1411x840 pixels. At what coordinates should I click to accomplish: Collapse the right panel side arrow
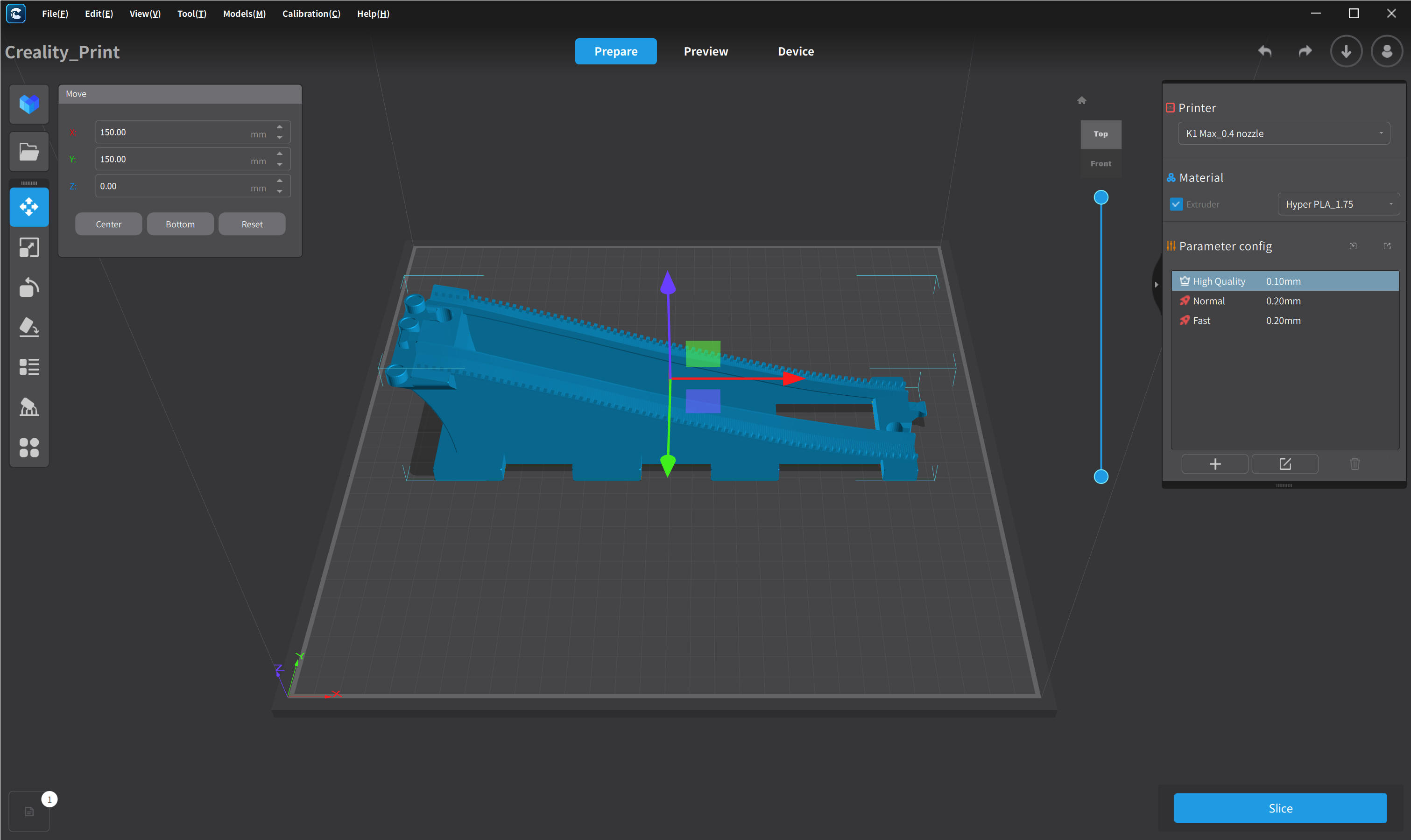[x=1156, y=284]
